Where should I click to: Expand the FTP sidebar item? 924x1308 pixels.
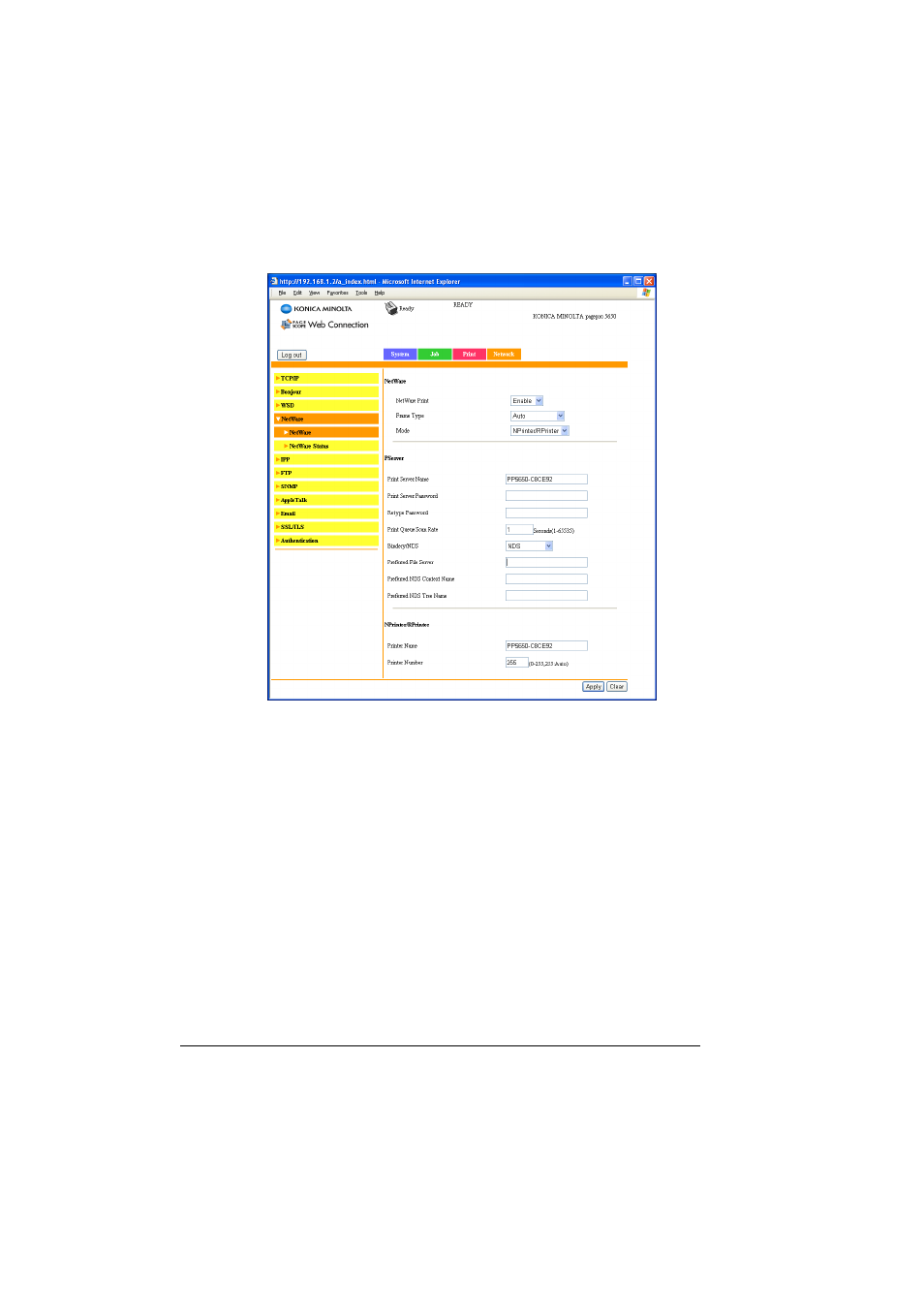point(326,474)
